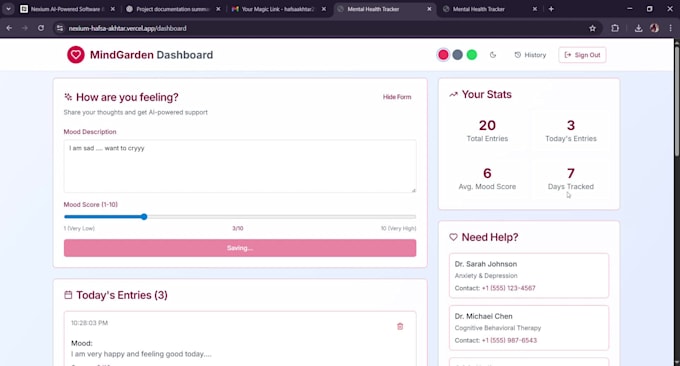Image resolution: width=680 pixels, height=366 pixels.
Task: Select the gray-blue theme color dot
Action: coord(458,55)
